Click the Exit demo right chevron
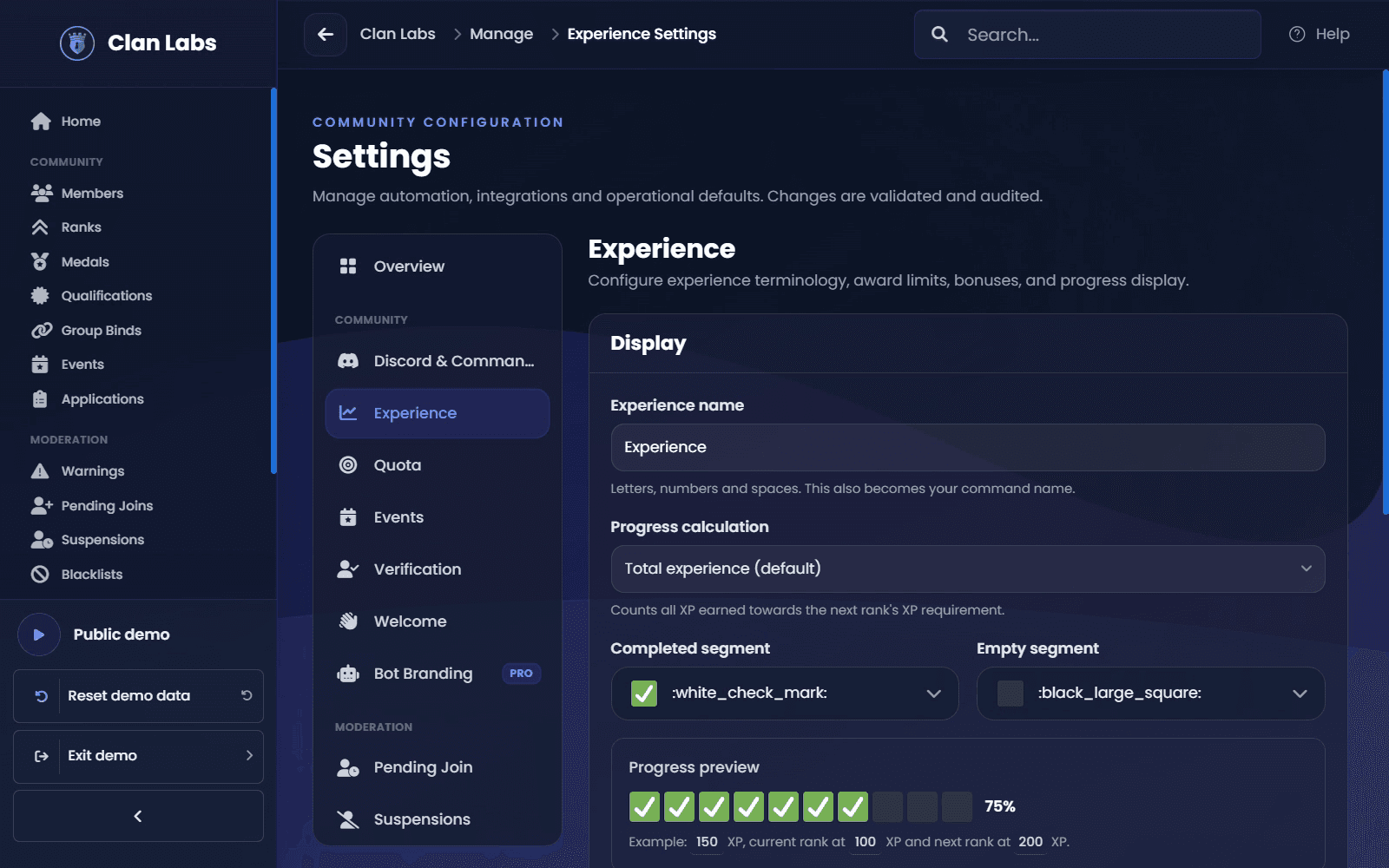Screen dimensions: 1389x868 [249, 756]
